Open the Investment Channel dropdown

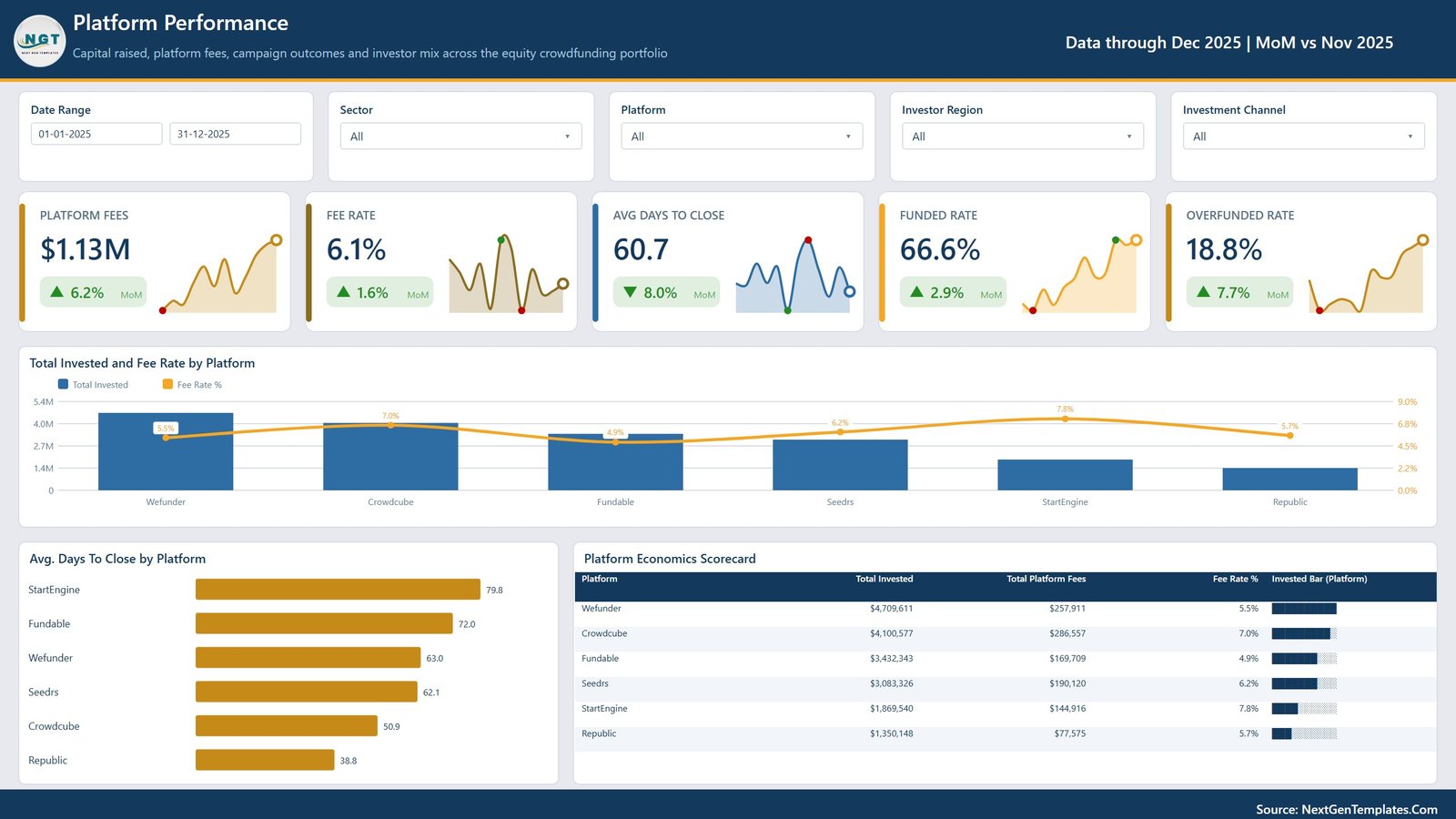(x=1304, y=136)
